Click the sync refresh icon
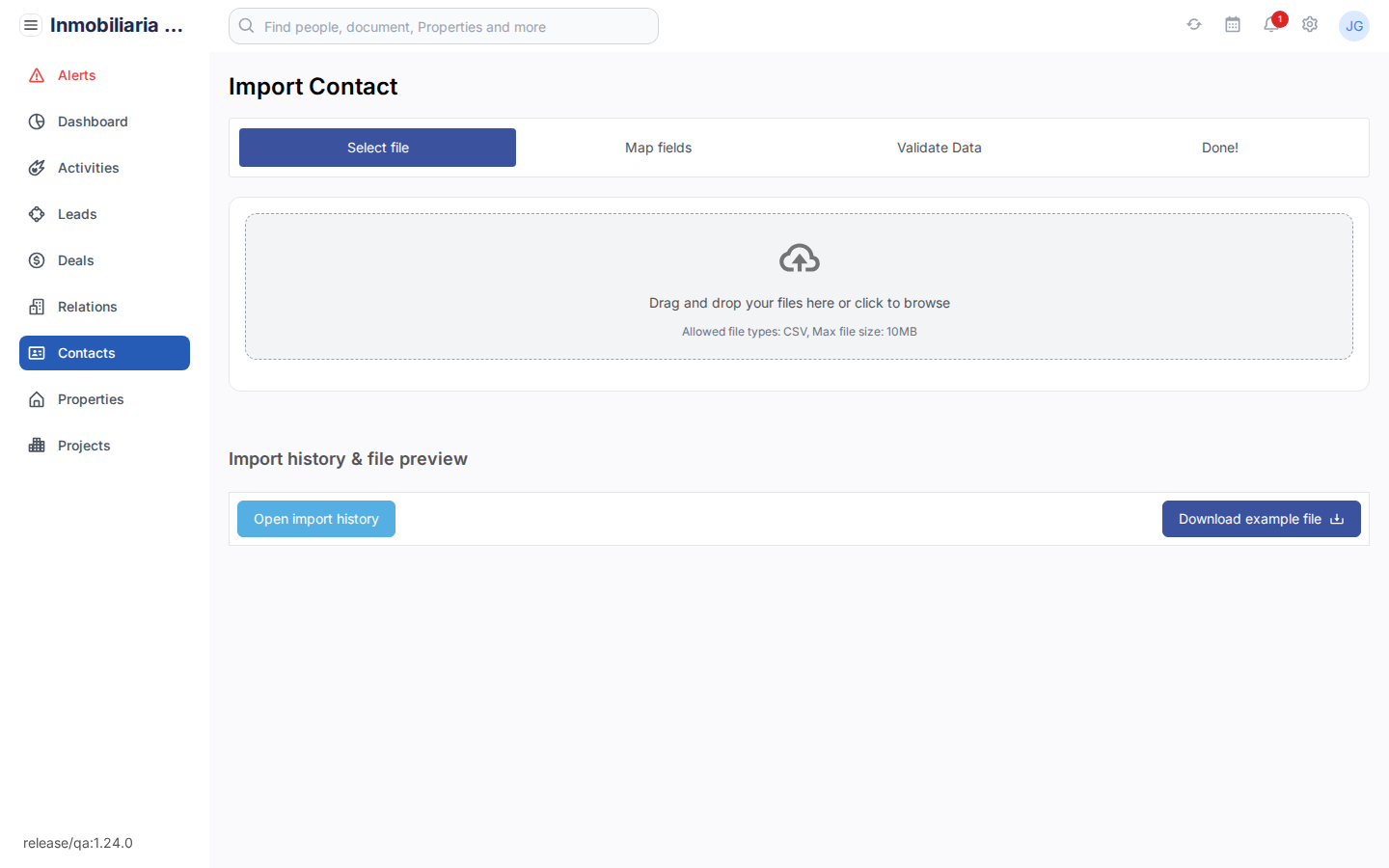1389x868 pixels. pyautogui.click(x=1193, y=24)
